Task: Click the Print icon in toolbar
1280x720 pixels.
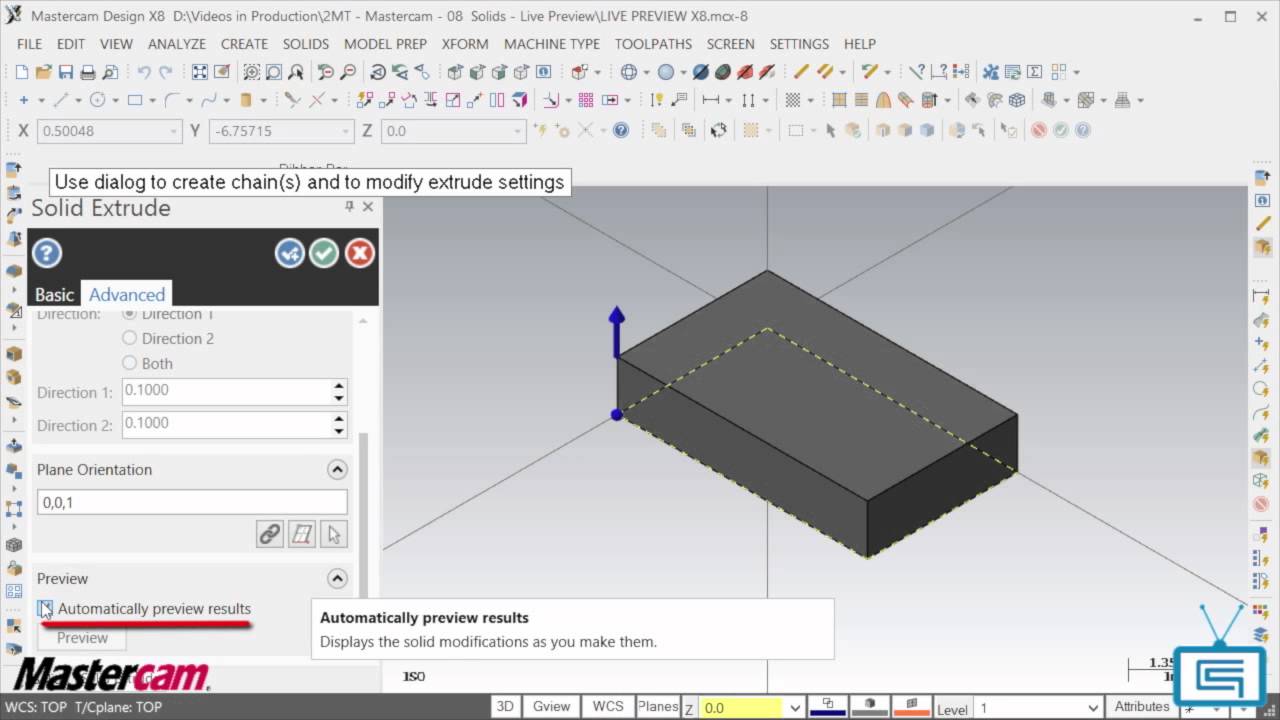Action: tap(87, 72)
